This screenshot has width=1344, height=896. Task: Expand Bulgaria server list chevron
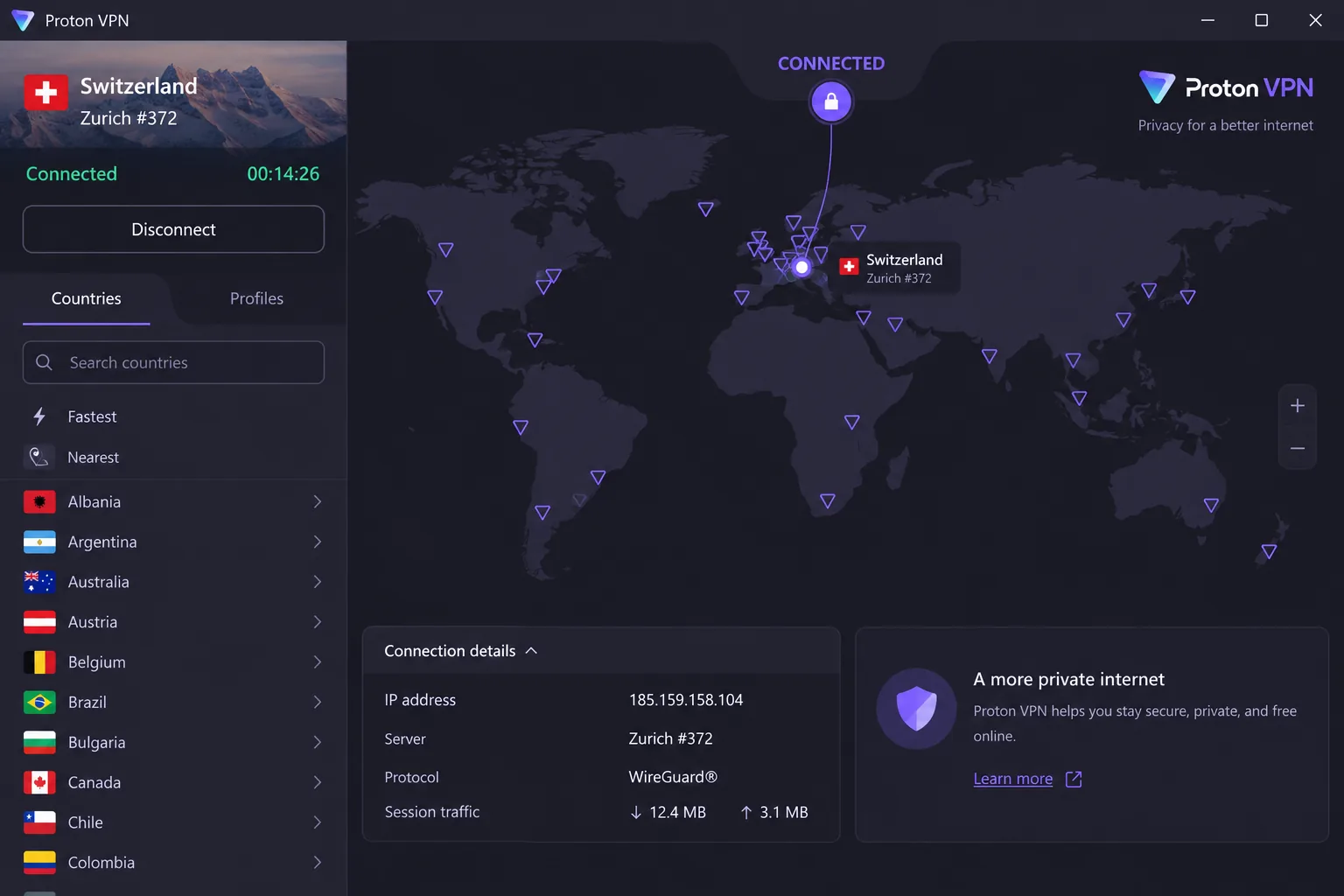pos(318,742)
